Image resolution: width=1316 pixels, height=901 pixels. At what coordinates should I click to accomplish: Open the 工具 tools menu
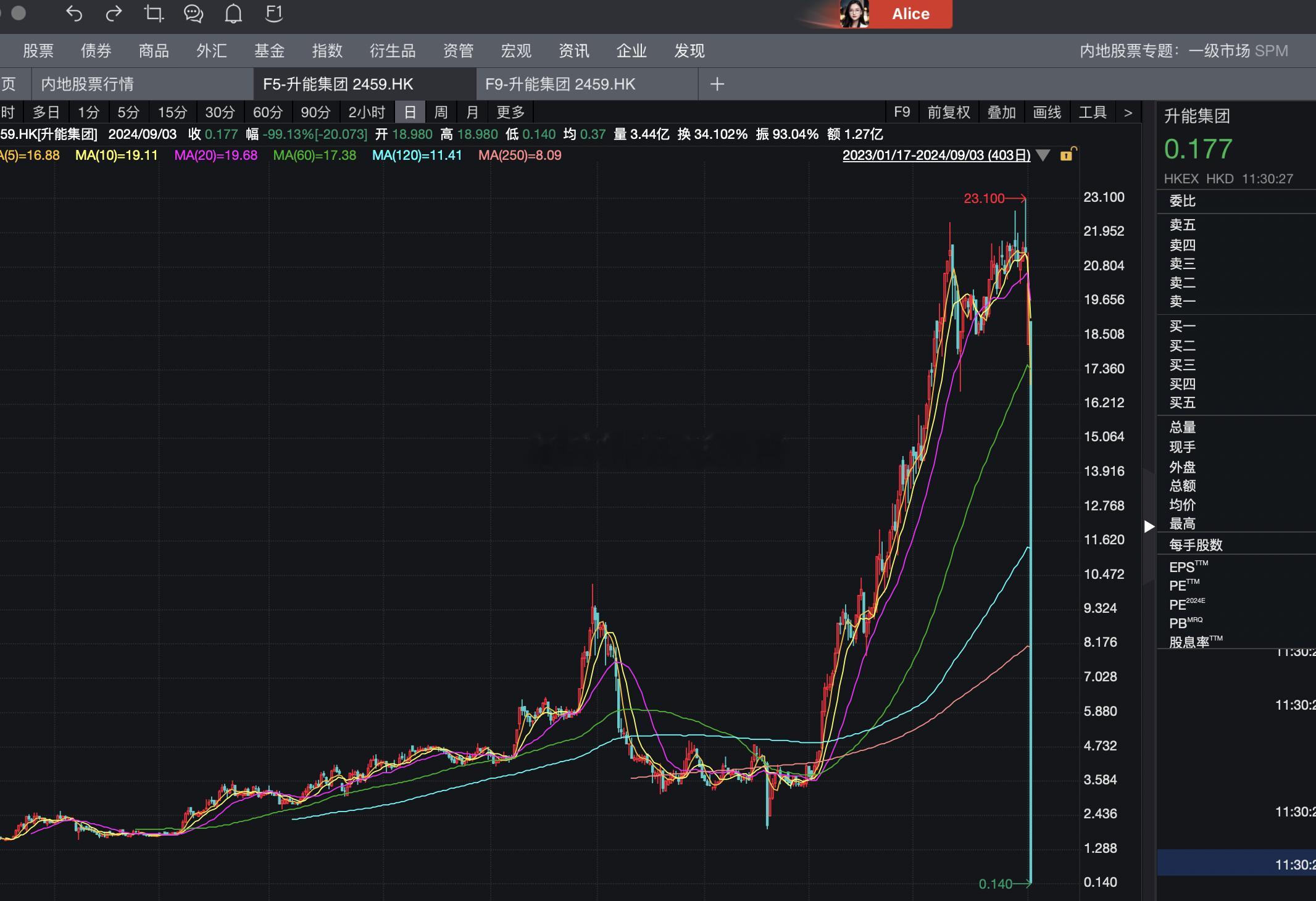[x=1093, y=112]
